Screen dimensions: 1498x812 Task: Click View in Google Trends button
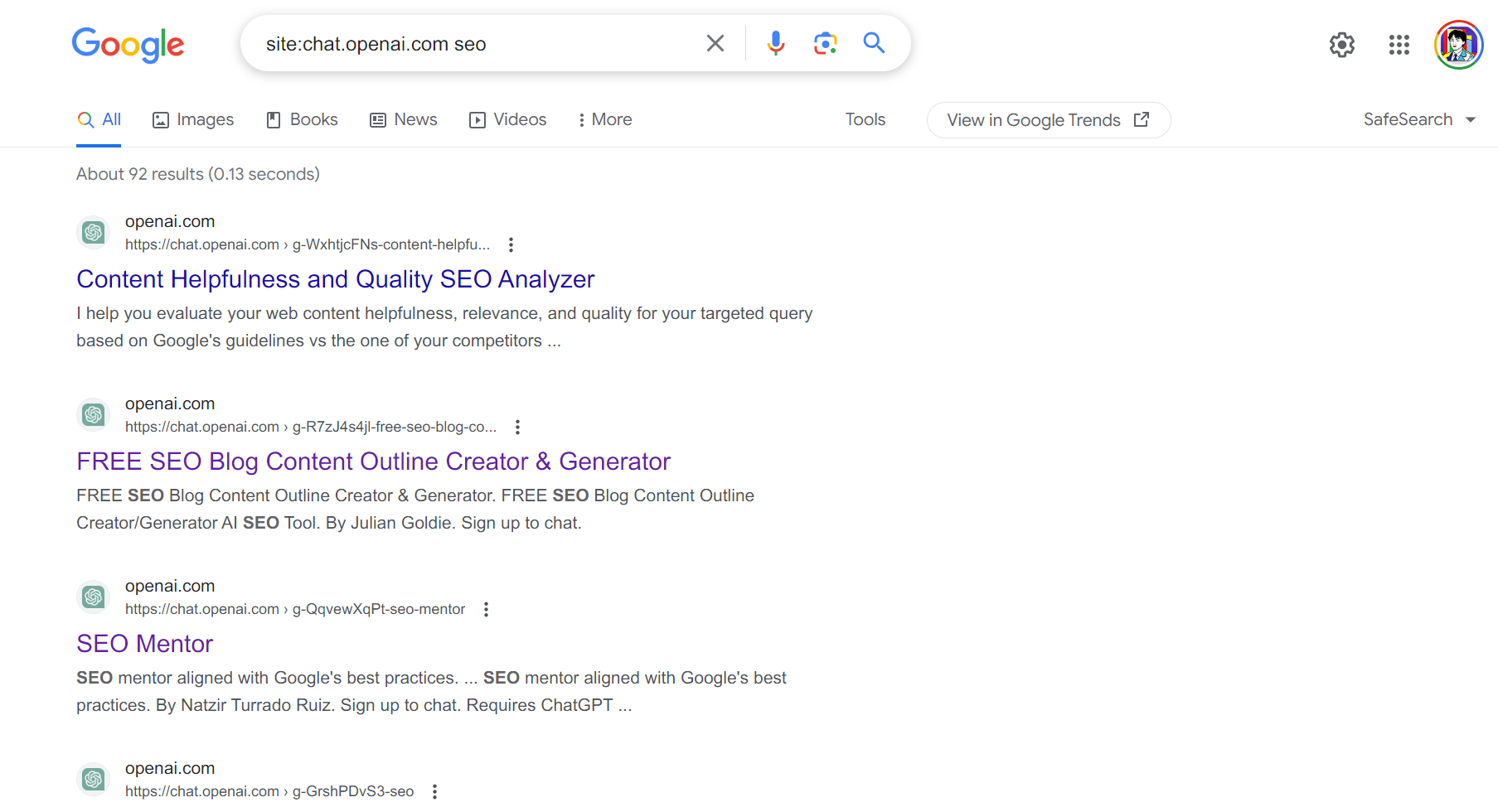1048,120
